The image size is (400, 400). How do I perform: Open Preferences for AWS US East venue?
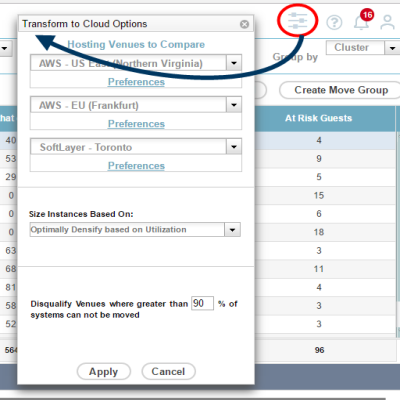point(136,82)
